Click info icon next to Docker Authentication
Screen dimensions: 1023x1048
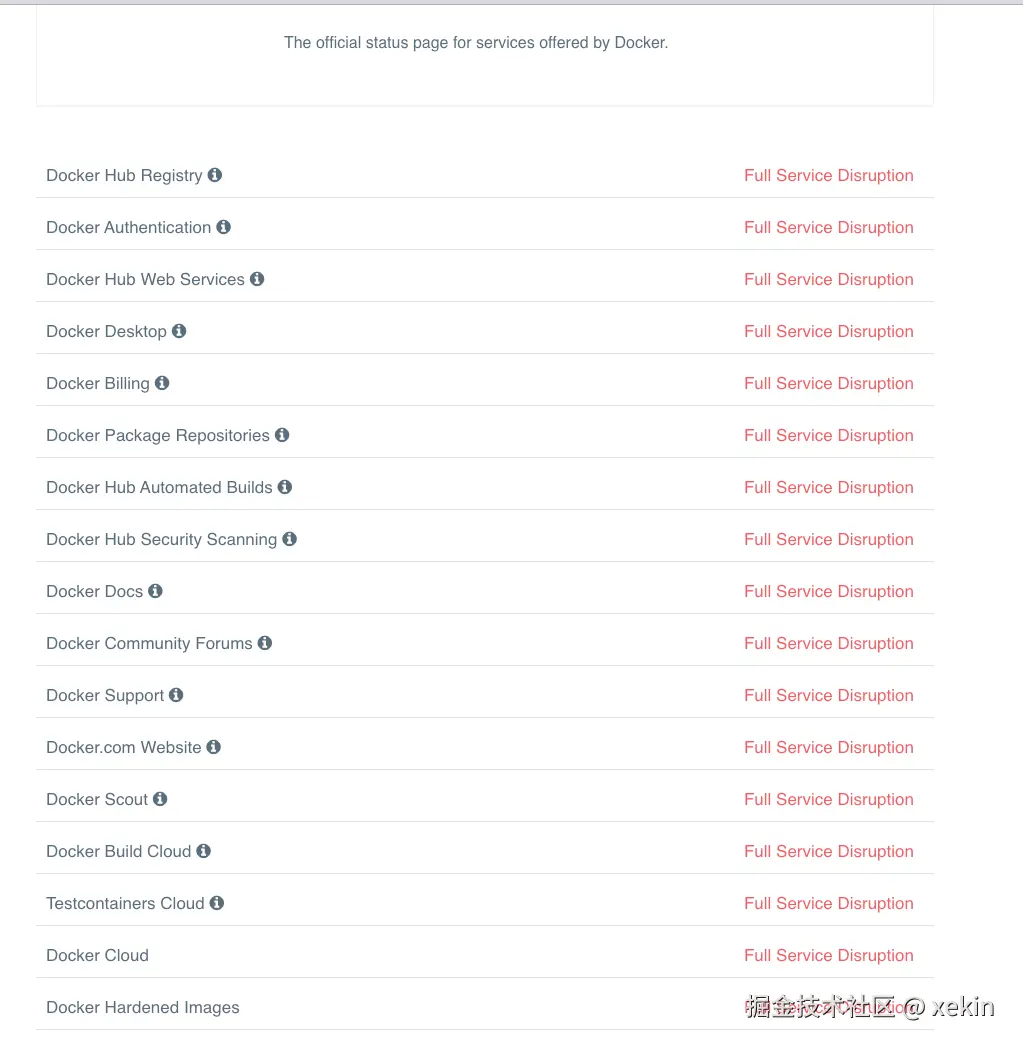(224, 227)
